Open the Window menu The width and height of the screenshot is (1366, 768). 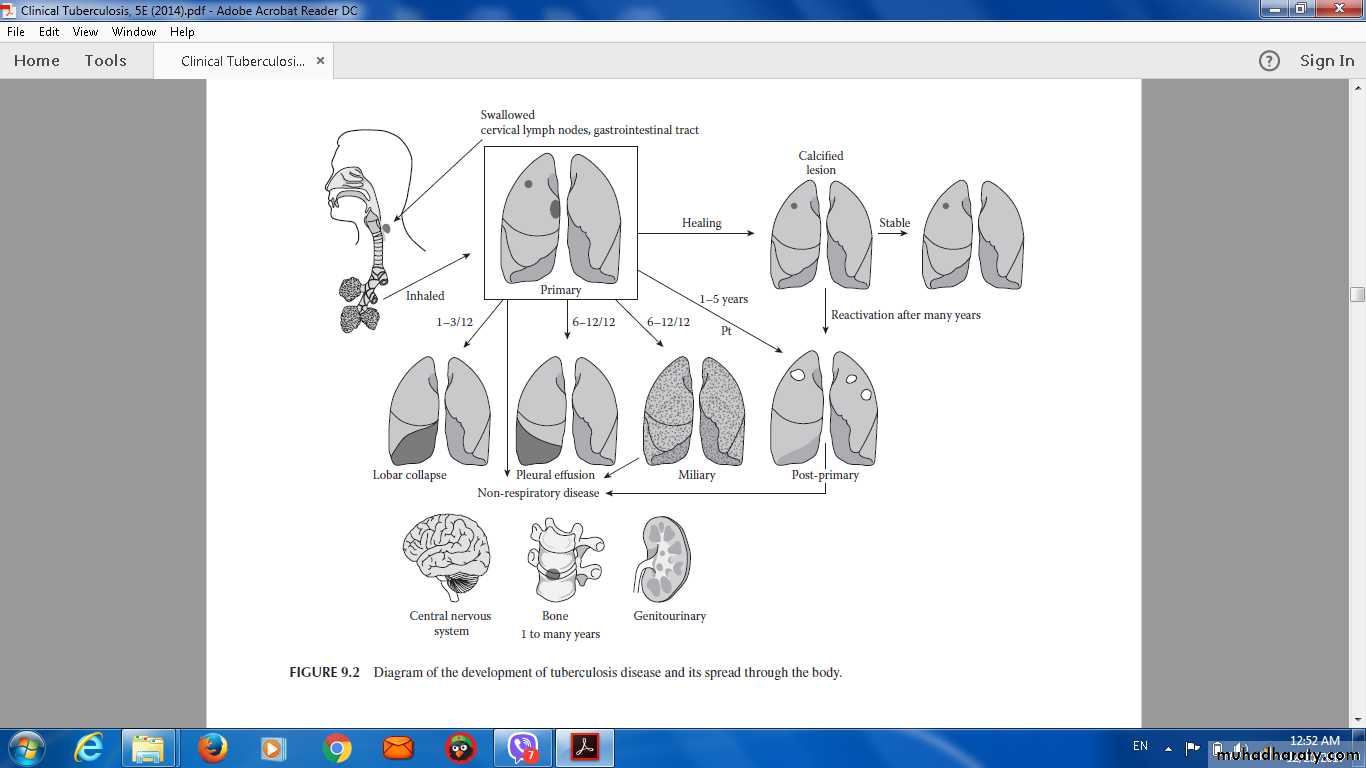(133, 32)
